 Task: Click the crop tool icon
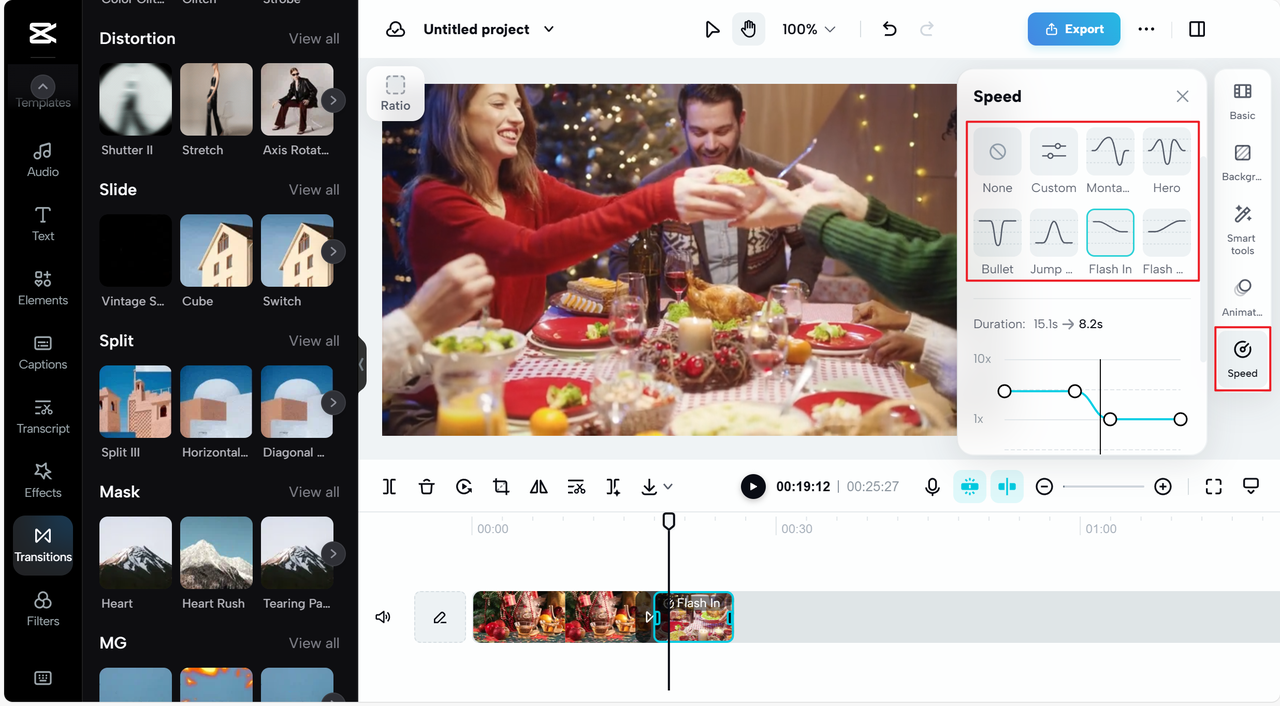tap(501, 487)
